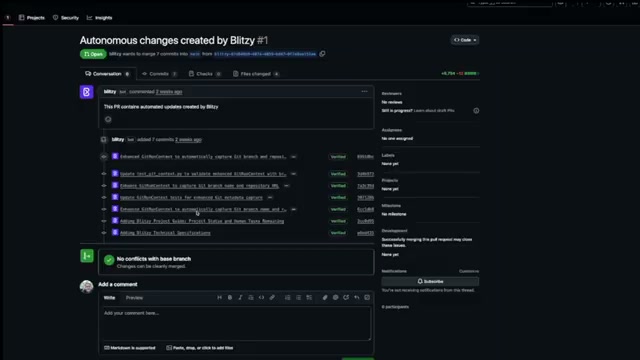Open the Files changed tab
This screenshot has height=360, width=640.
pyautogui.click(x=256, y=74)
